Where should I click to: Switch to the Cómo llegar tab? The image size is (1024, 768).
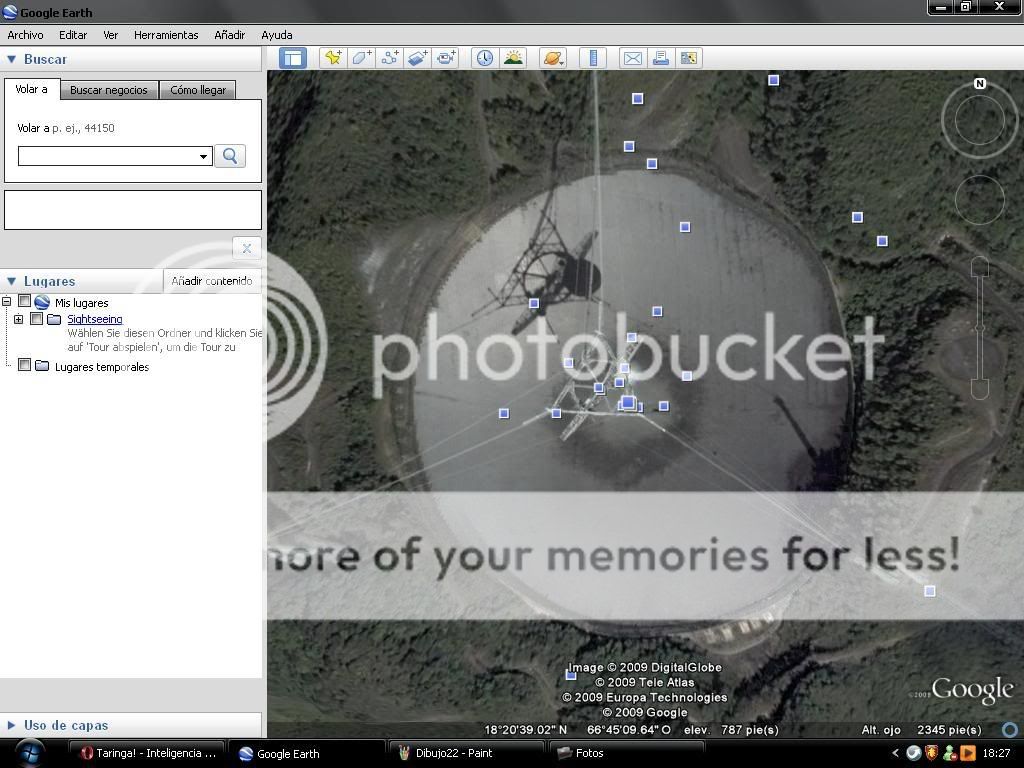click(198, 90)
